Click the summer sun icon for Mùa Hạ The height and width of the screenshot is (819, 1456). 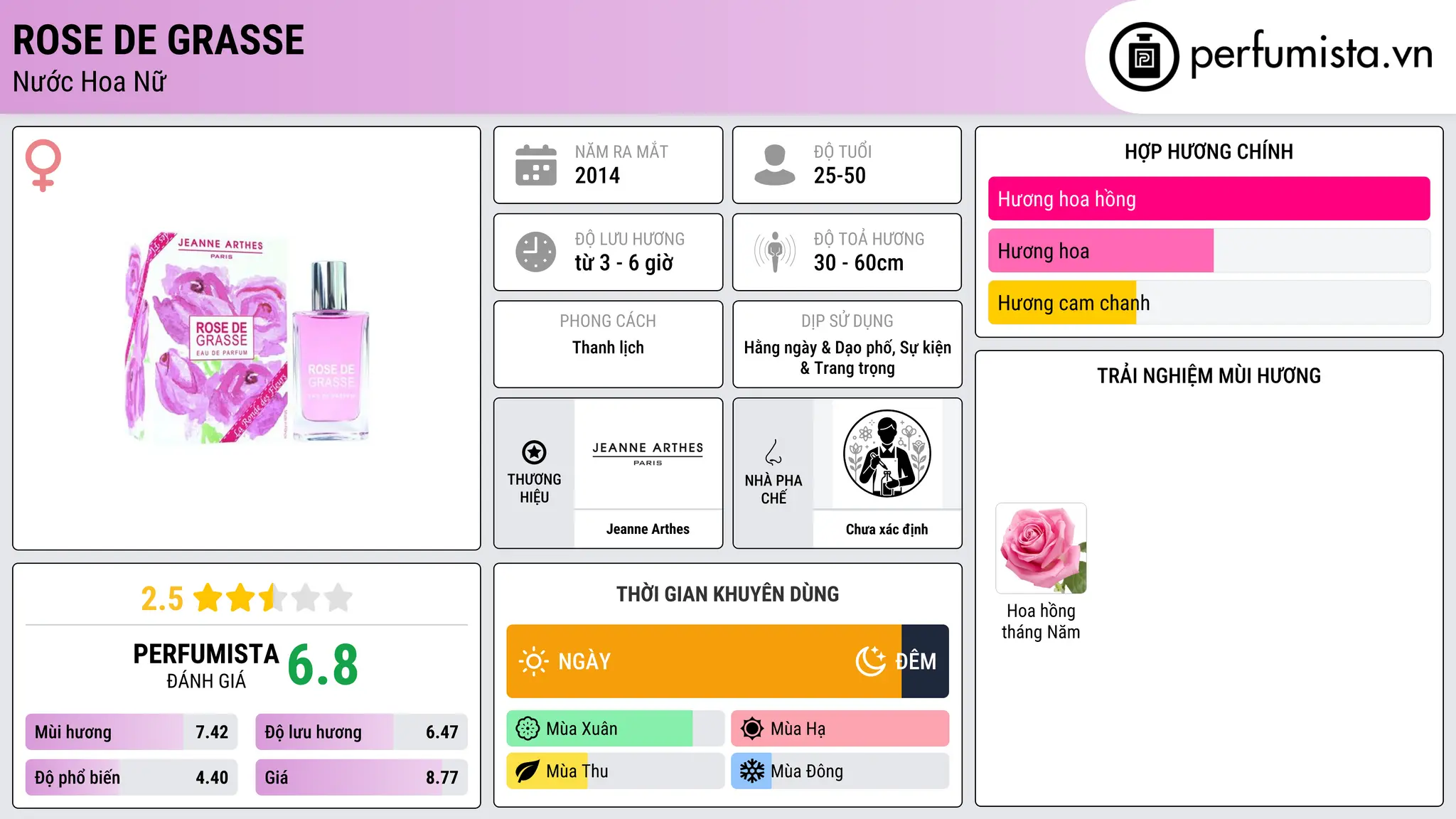click(x=752, y=729)
